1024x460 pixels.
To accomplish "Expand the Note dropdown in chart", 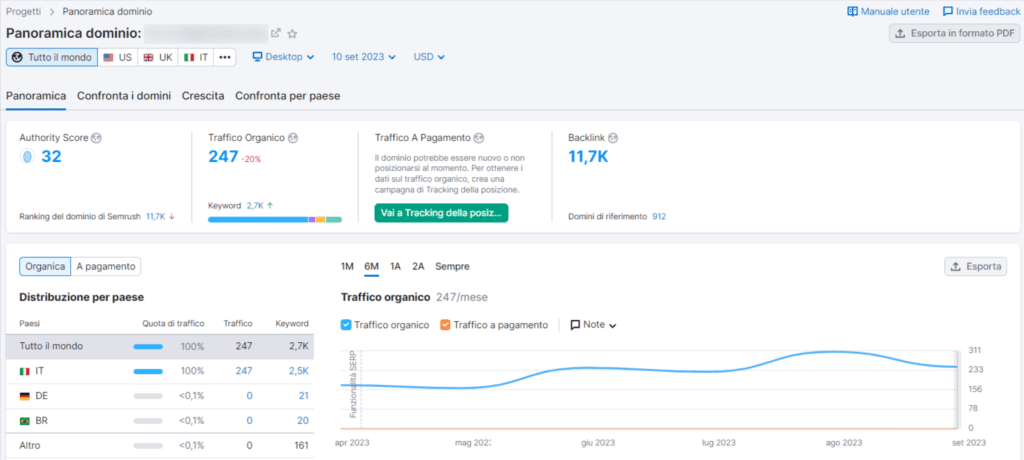I will point(593,325).
